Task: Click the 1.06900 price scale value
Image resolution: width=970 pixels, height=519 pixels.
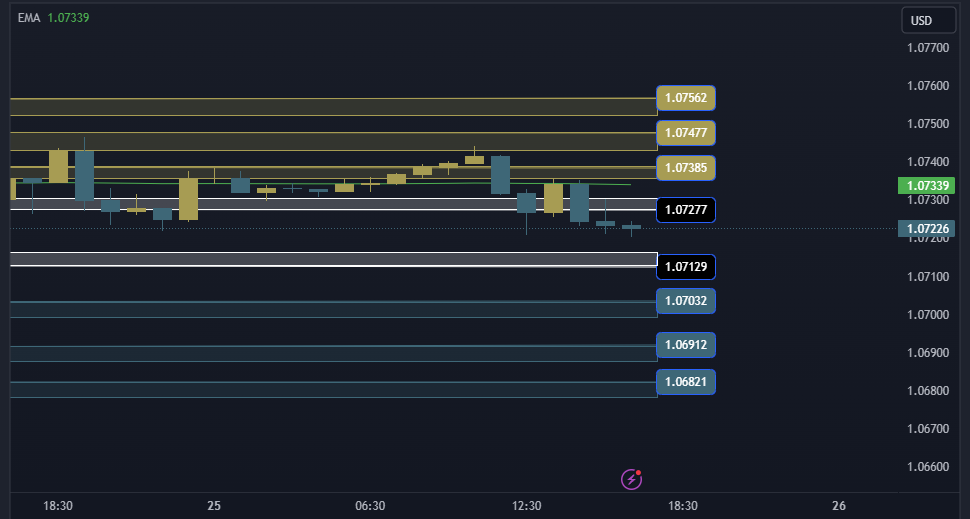Action: (928, 353)
